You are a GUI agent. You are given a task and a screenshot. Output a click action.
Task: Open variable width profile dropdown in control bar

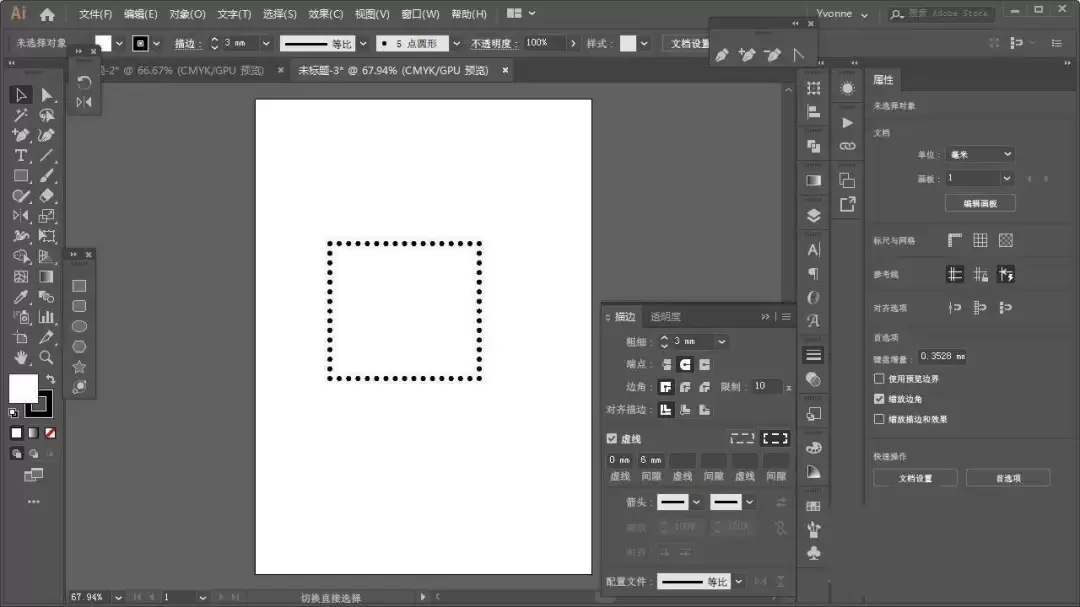[363, 43]
